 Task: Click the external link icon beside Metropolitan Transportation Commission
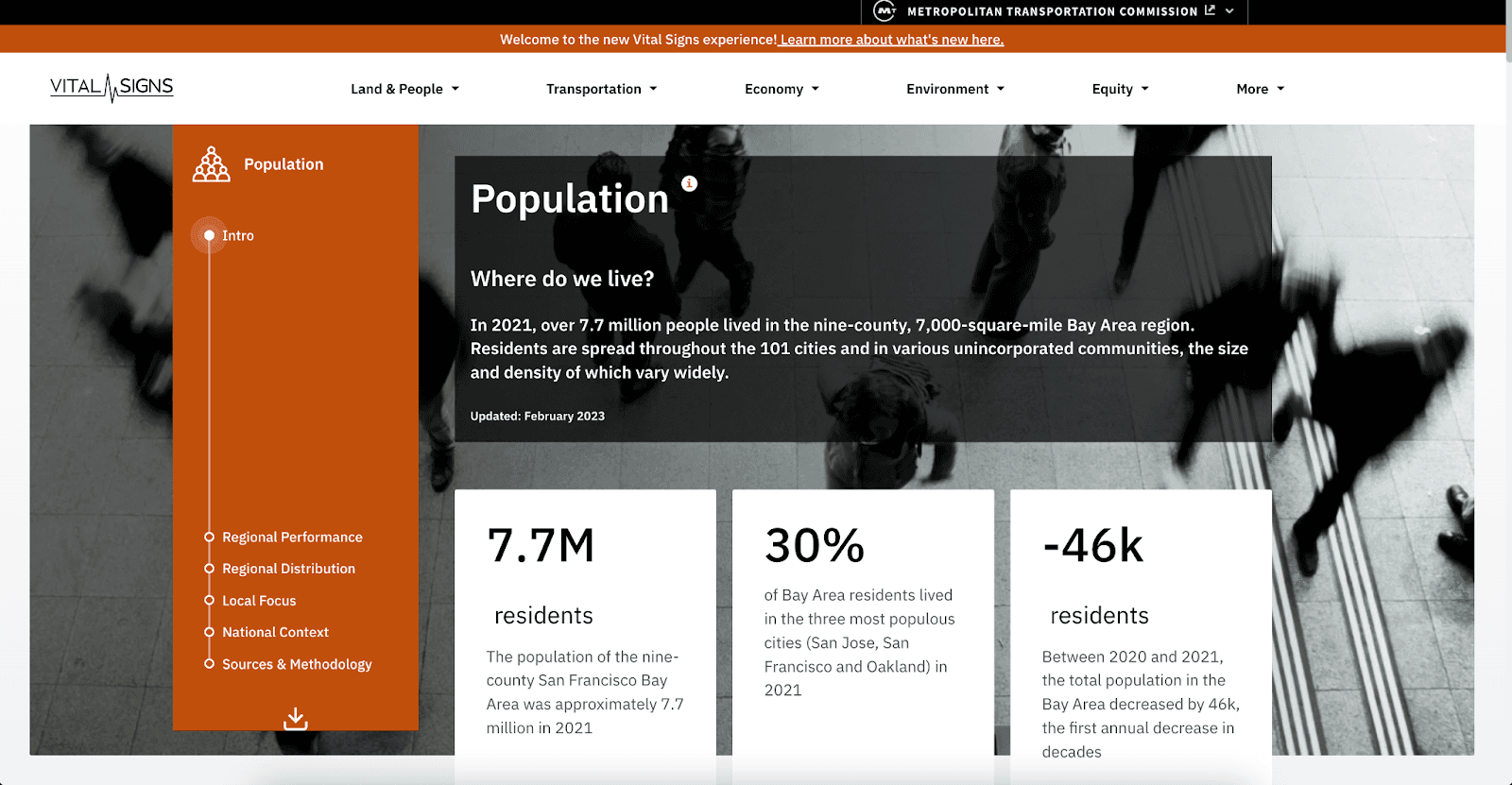[1210, 10]
